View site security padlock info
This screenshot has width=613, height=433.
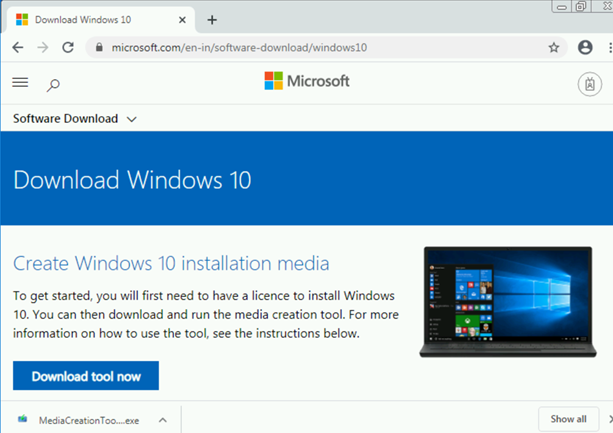pyautogui.click(x=99, y=48)
